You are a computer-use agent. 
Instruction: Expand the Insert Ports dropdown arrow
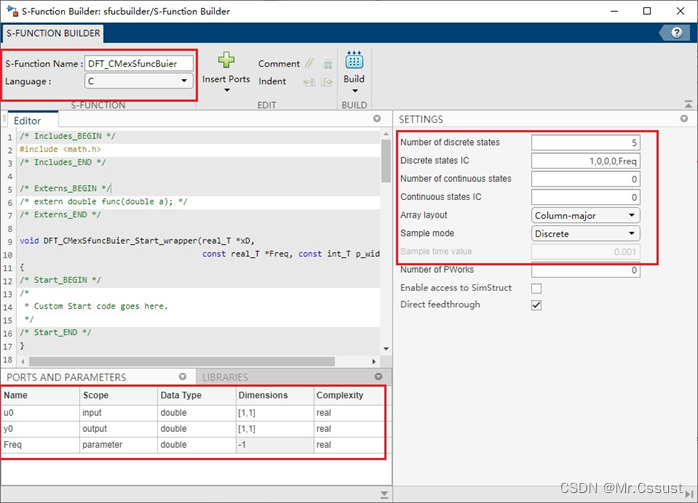(227, 90)
